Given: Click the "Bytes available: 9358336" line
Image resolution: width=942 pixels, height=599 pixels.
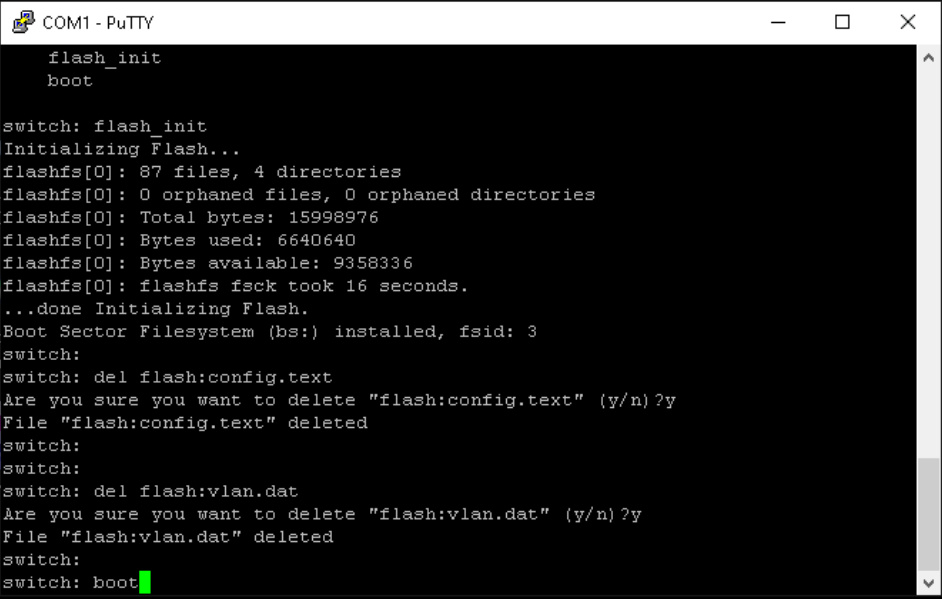Looking at the screenshot, I should point(207,263).
